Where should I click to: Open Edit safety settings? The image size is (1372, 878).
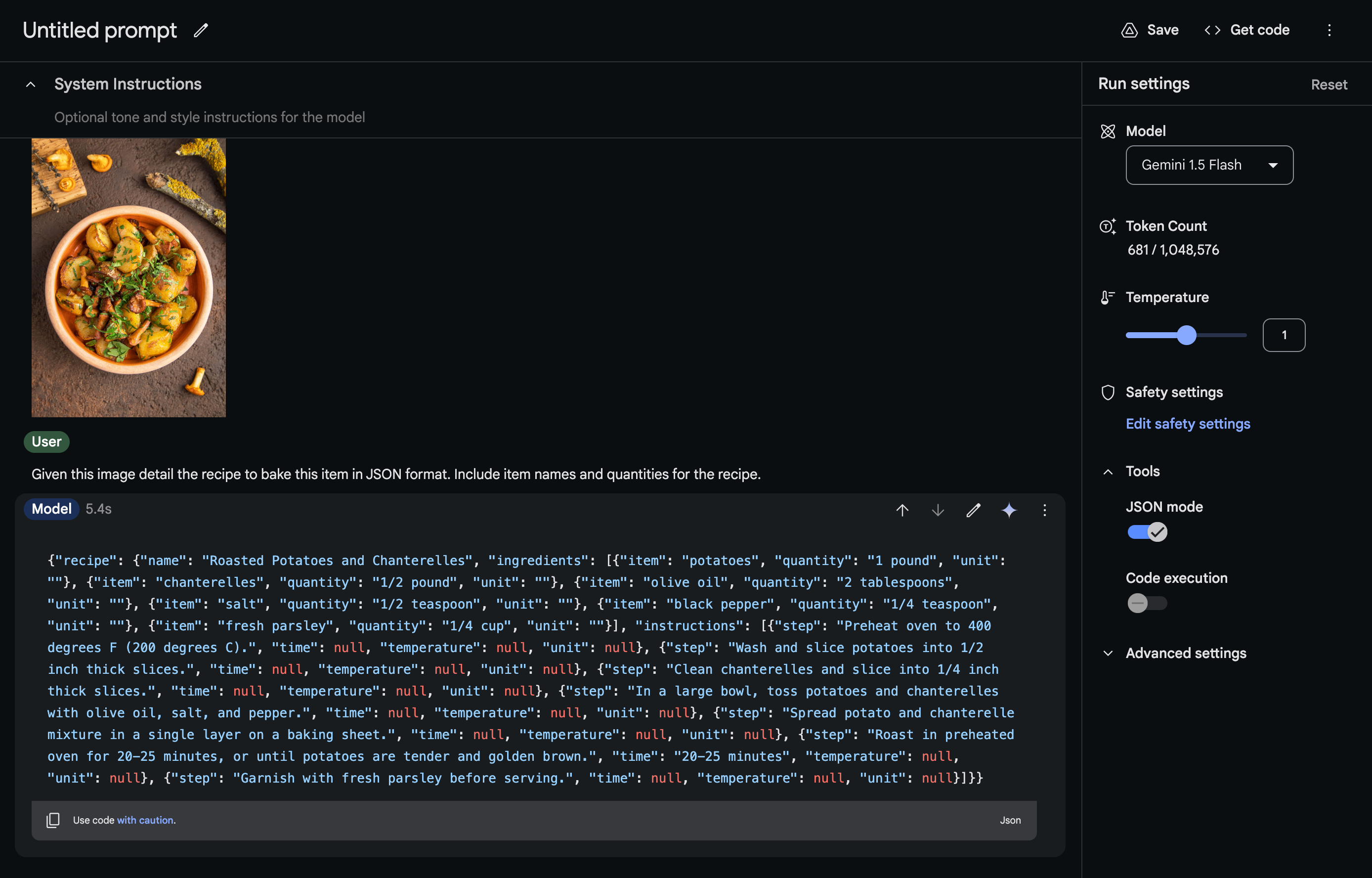coord(1188,424)
